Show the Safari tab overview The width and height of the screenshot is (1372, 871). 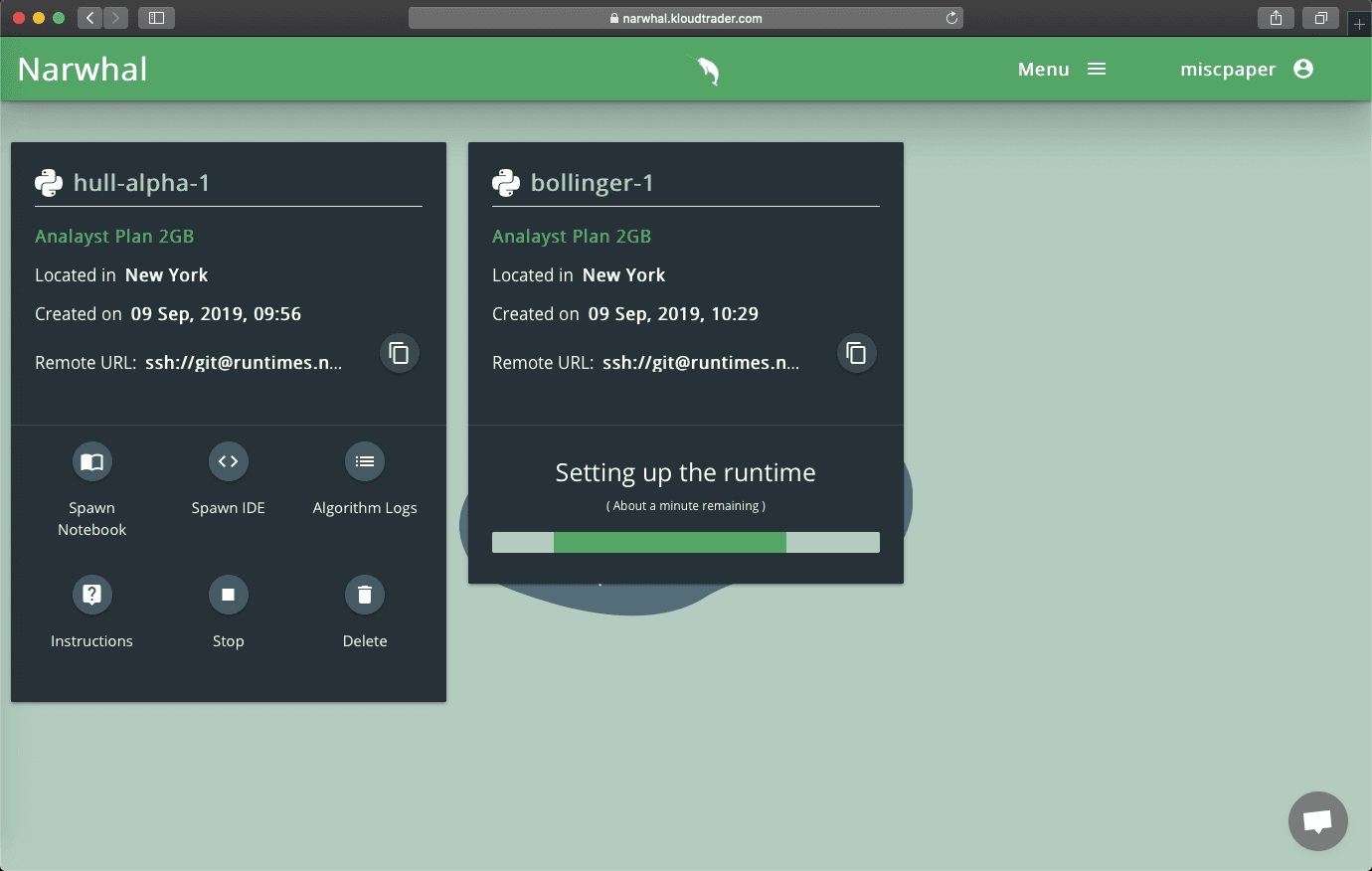(x=1320, y=18)
